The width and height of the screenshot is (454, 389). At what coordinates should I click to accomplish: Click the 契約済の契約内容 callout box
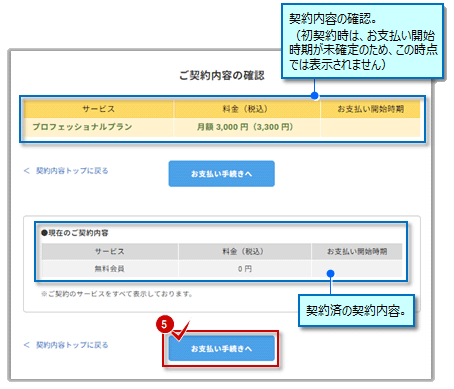click(356, 311)
